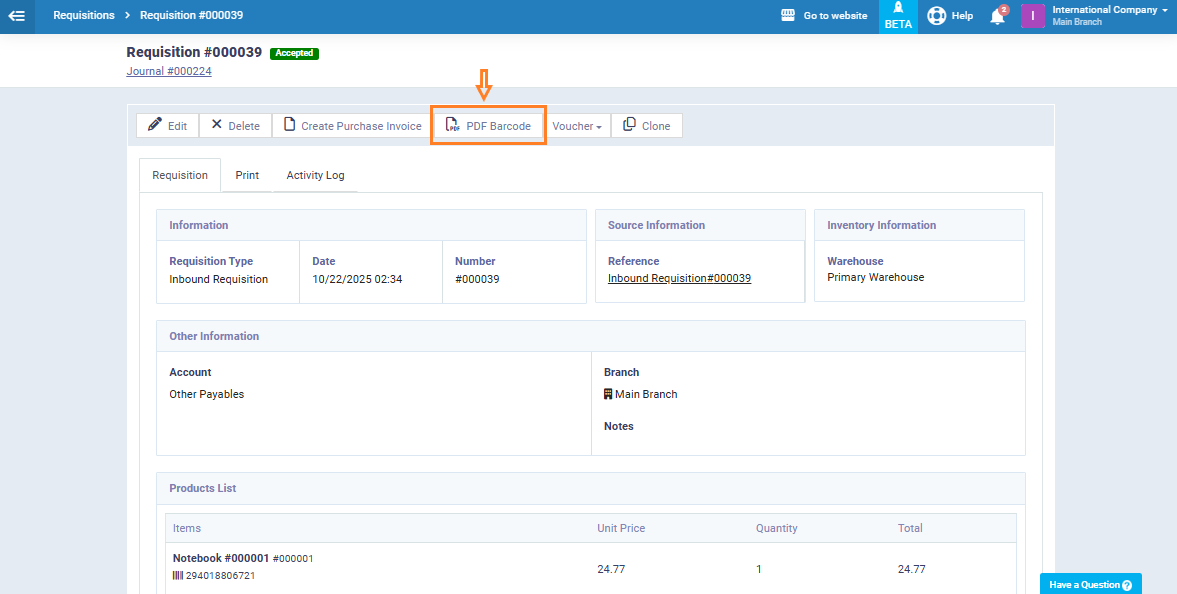This screenshot has width=1177, height=594.
Task: Click the Edit pencil button
Action: 167,126
